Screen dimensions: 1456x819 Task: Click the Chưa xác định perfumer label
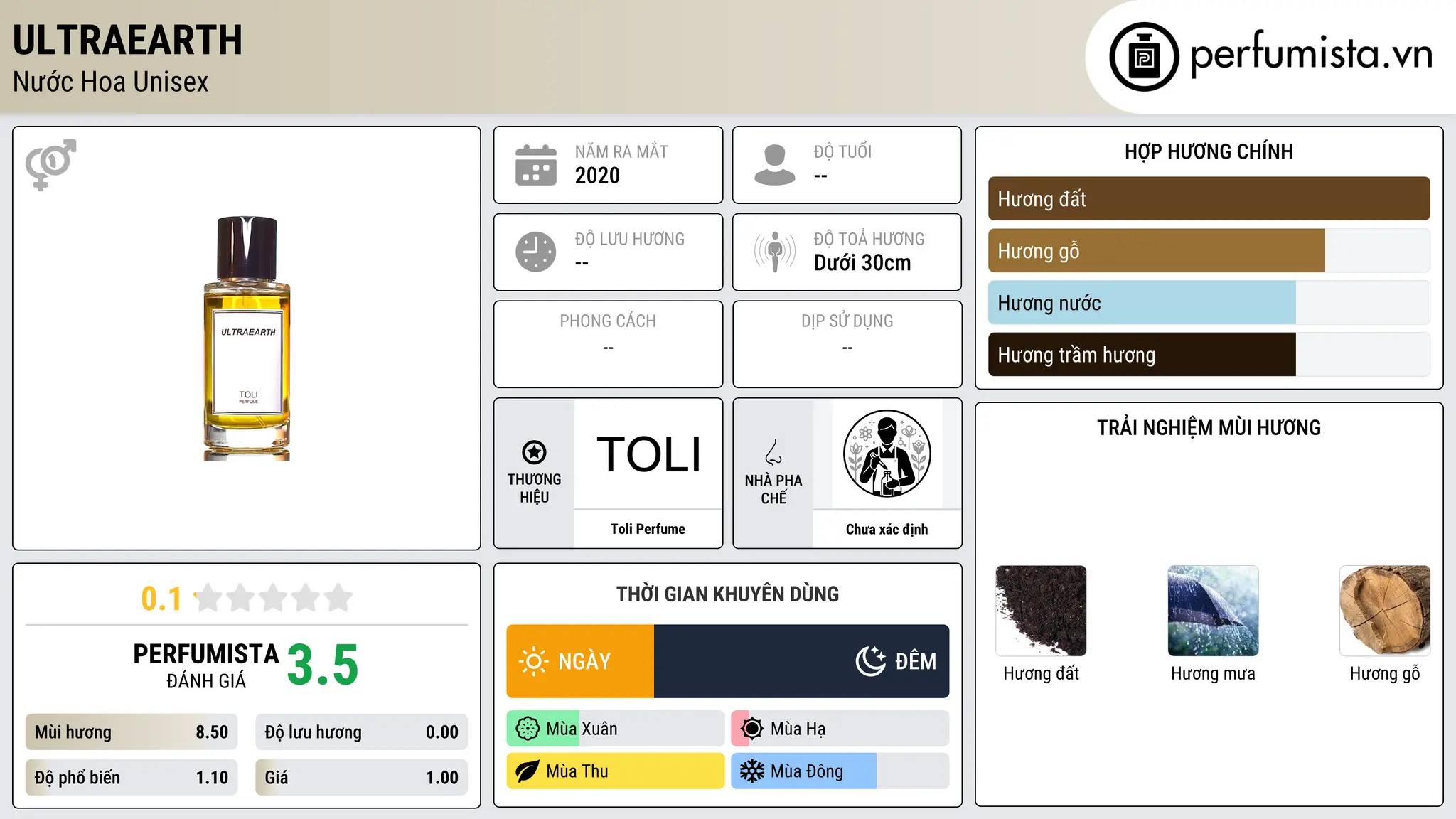tap(887, 529)
